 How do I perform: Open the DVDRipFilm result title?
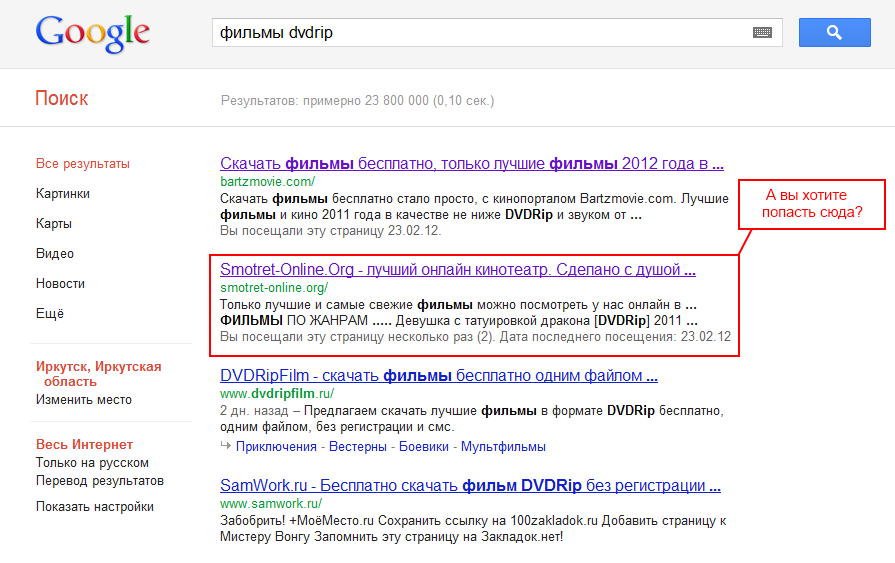click(x=438, y=377)
